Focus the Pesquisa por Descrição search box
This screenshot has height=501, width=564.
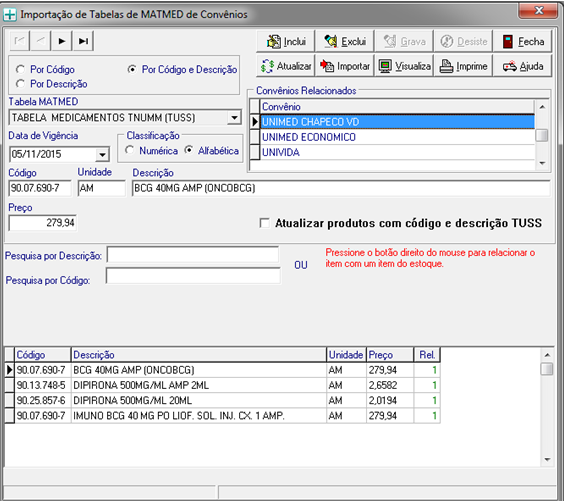tap(193, 255)
